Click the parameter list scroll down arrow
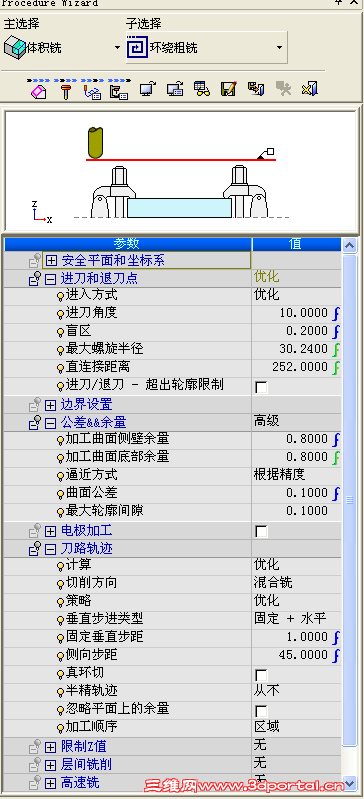The image size is (364, 799). point(350,783)
